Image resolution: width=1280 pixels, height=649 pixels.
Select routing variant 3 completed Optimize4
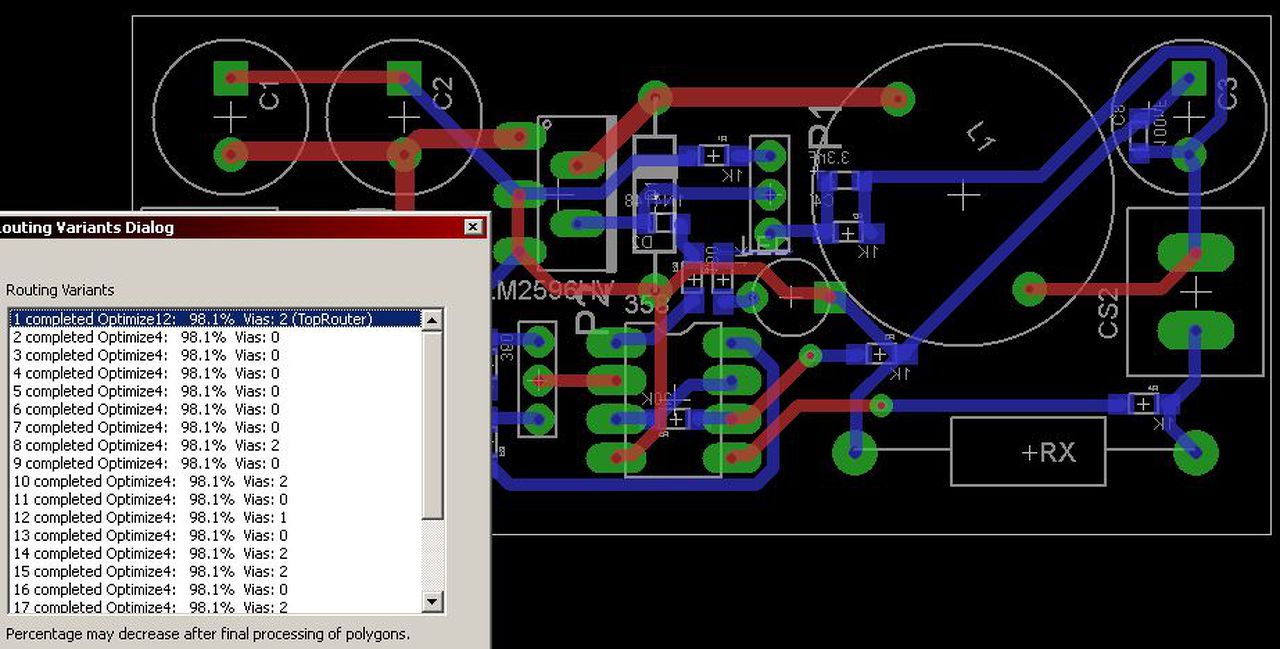click(x=215, y=355)
